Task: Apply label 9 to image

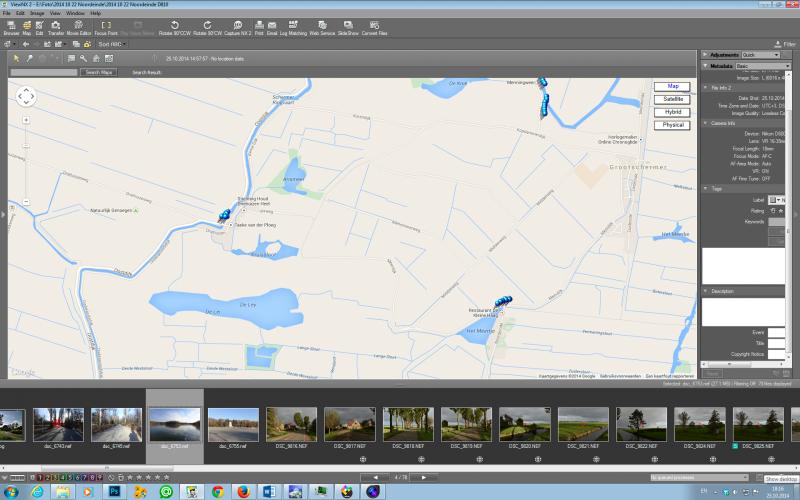Action: [99, 478]
